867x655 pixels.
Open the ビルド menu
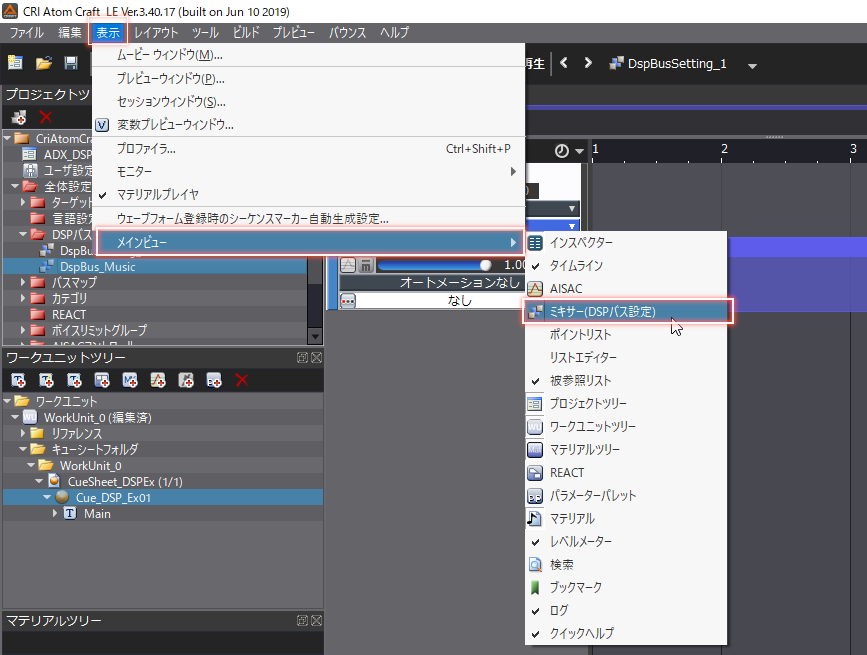(246, 33)
